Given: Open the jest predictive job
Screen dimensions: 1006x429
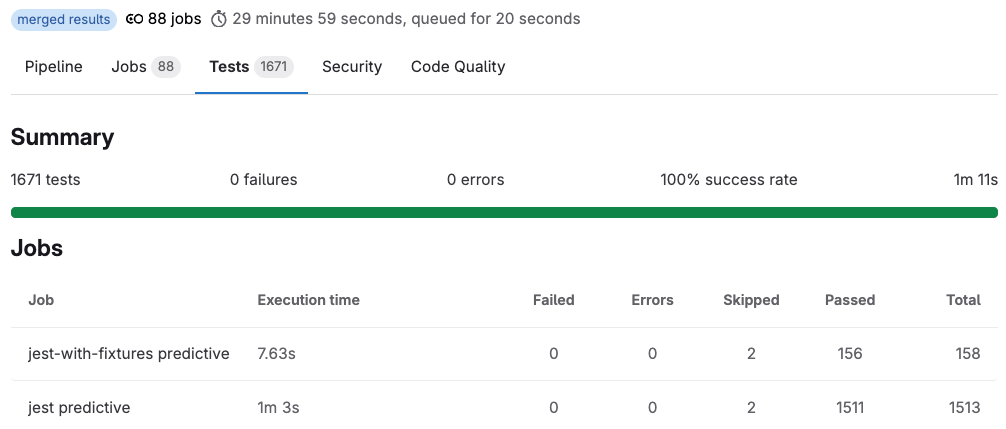Looking at the screenshot, I should [79, 408].
